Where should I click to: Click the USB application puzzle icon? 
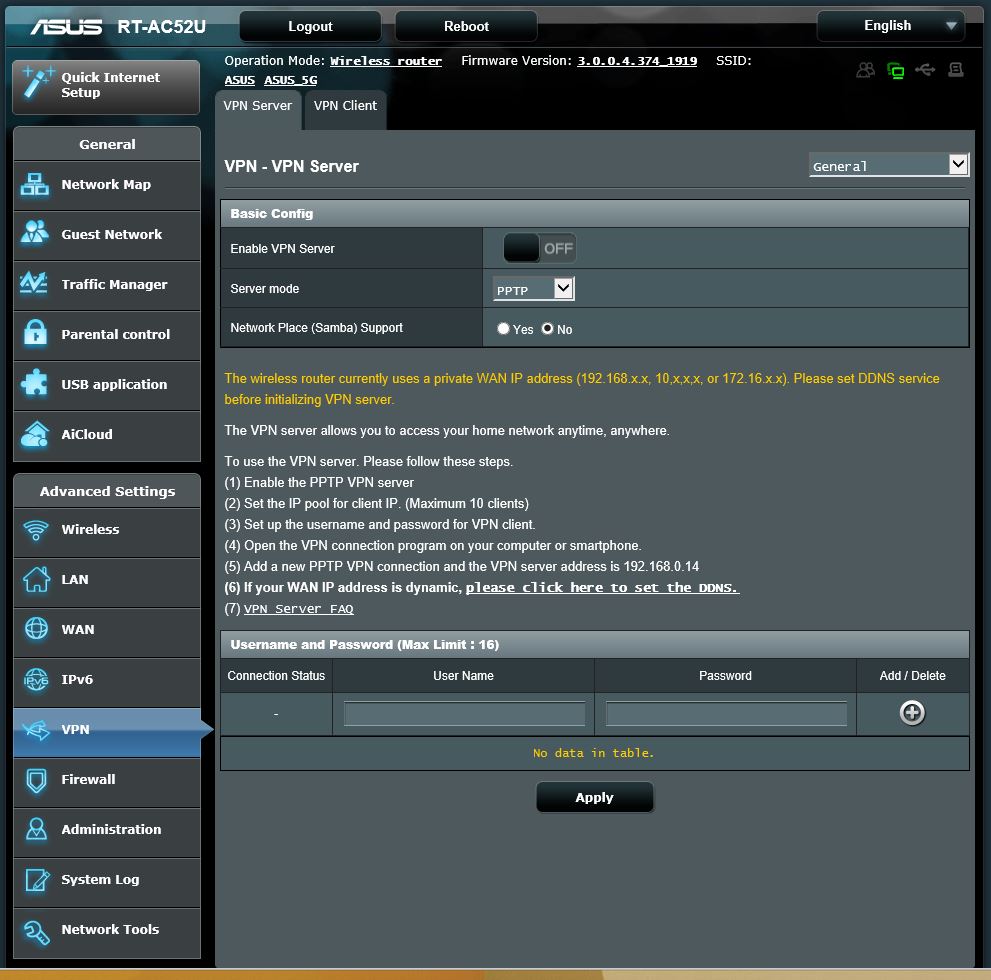34,382
